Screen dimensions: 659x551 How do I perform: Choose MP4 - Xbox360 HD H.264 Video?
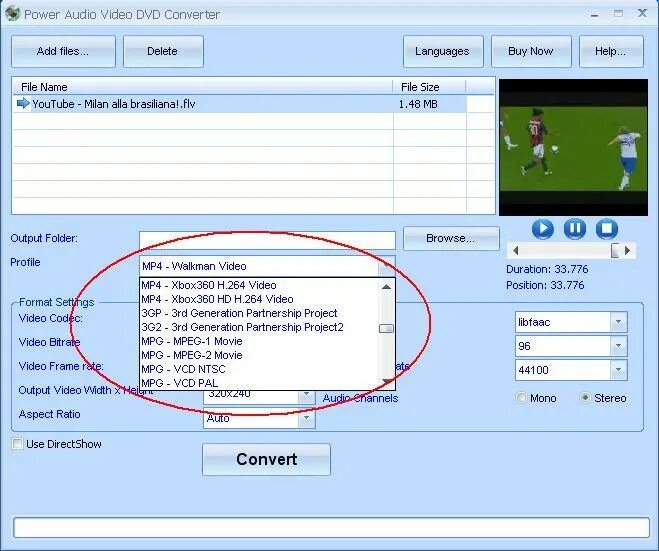pos(259,299)
